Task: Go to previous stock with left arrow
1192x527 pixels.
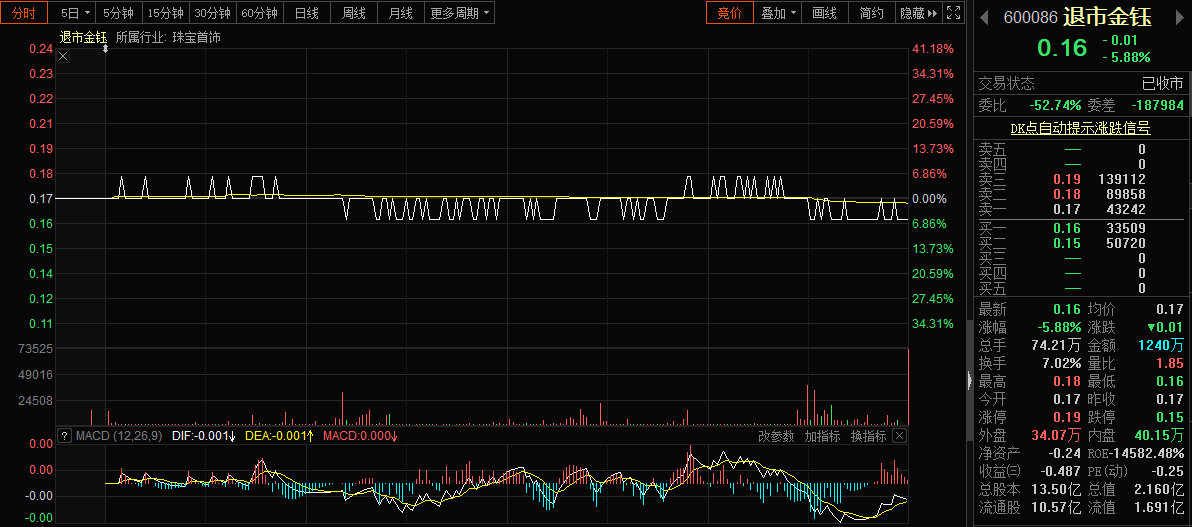Action: pyautogui.click(x=982, y=17)
